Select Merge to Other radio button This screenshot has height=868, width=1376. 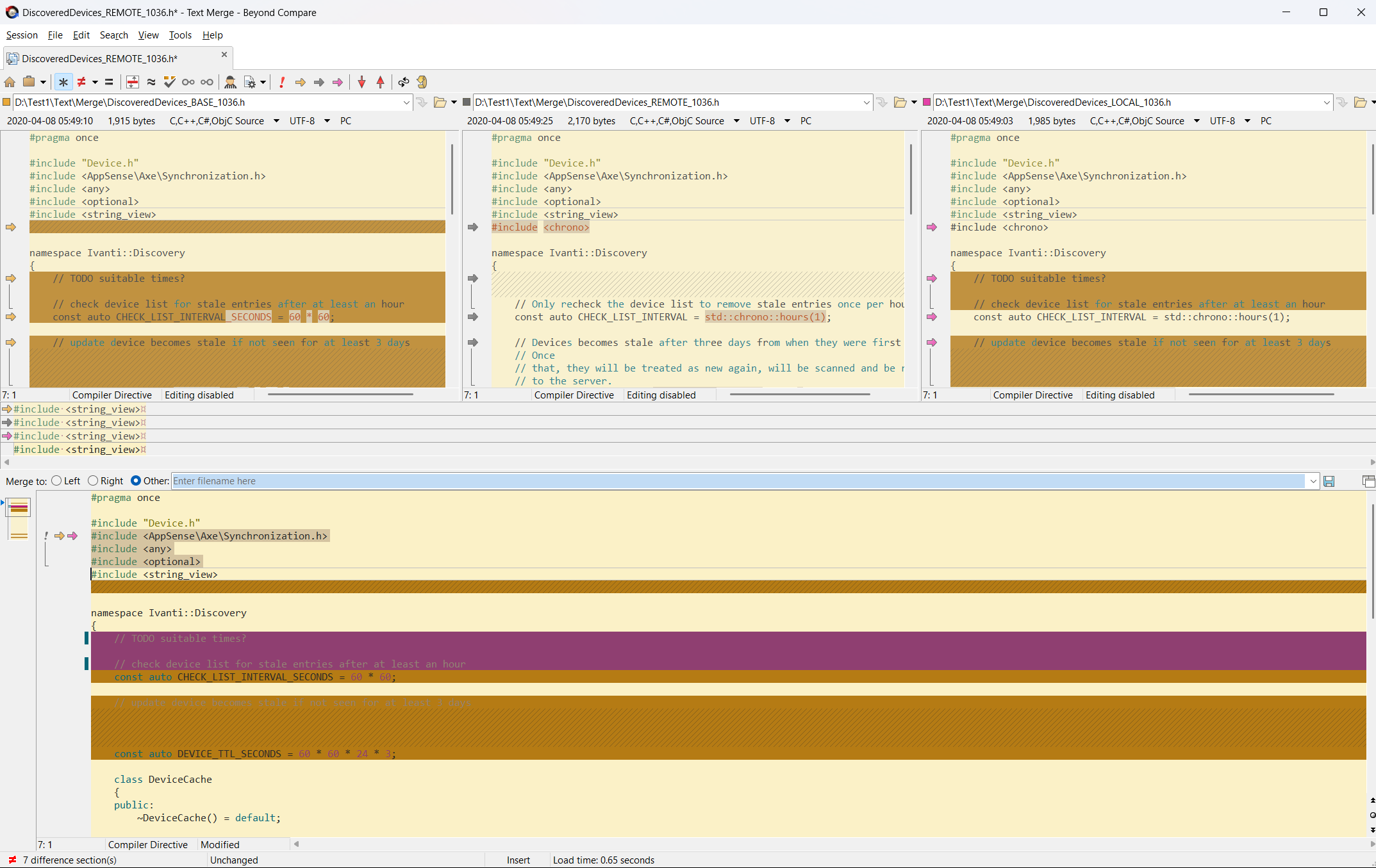(136, 480)
